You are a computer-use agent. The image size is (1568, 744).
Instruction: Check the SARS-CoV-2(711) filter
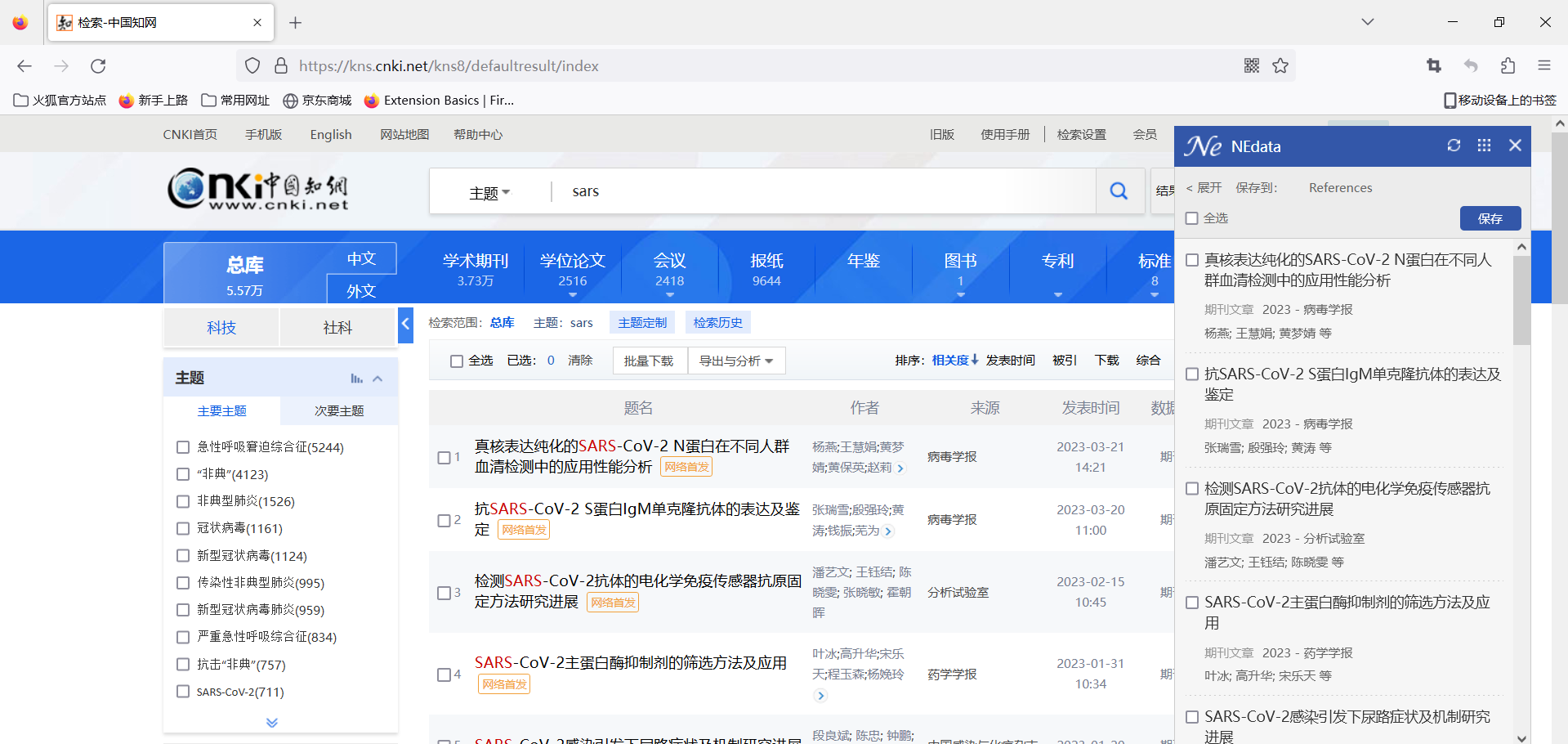tap(183, 692)
